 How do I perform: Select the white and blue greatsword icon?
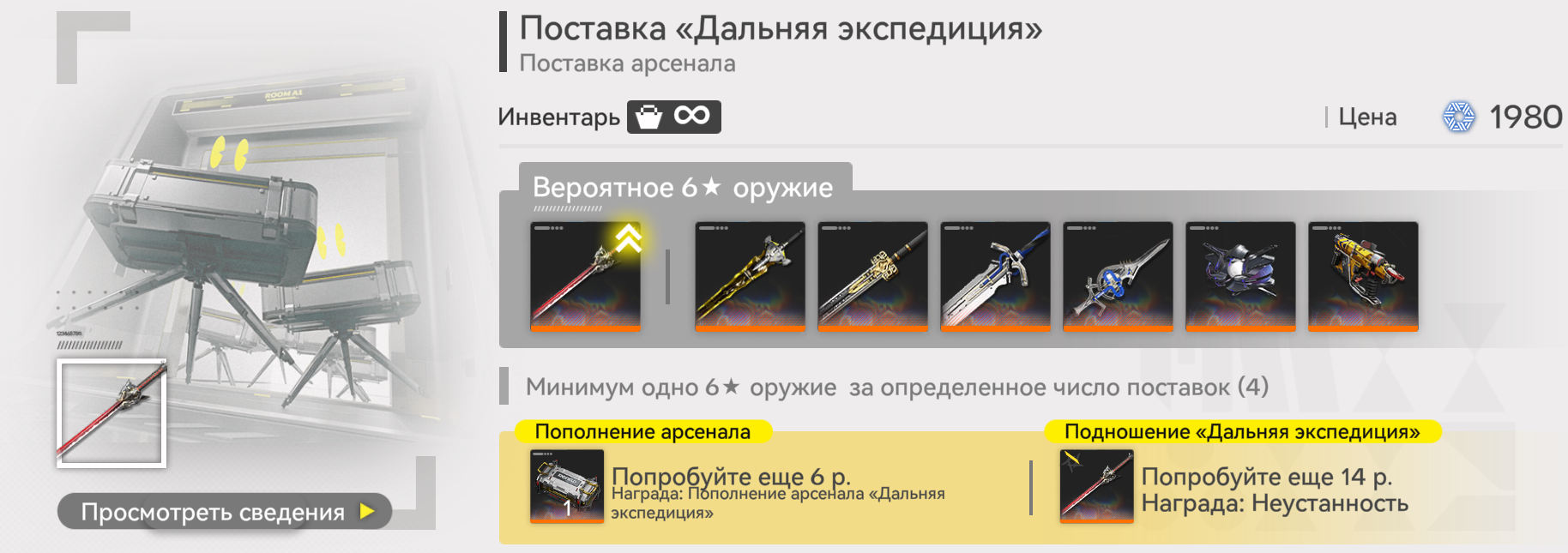[995, 276]
